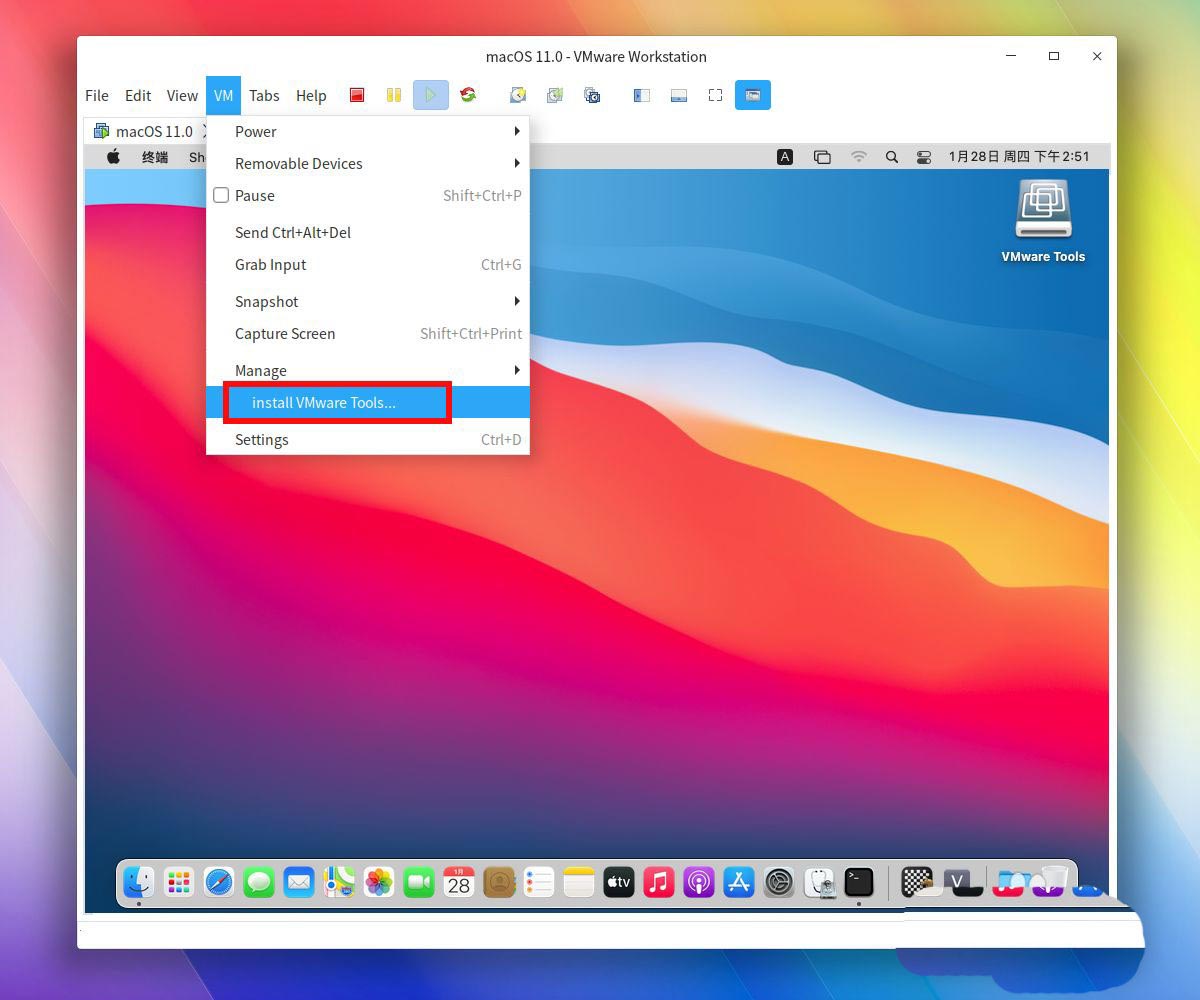Viewport: 1200px width, 1000px height.
Task: Click Settings in the VM menu
Action: click(262, 440)
